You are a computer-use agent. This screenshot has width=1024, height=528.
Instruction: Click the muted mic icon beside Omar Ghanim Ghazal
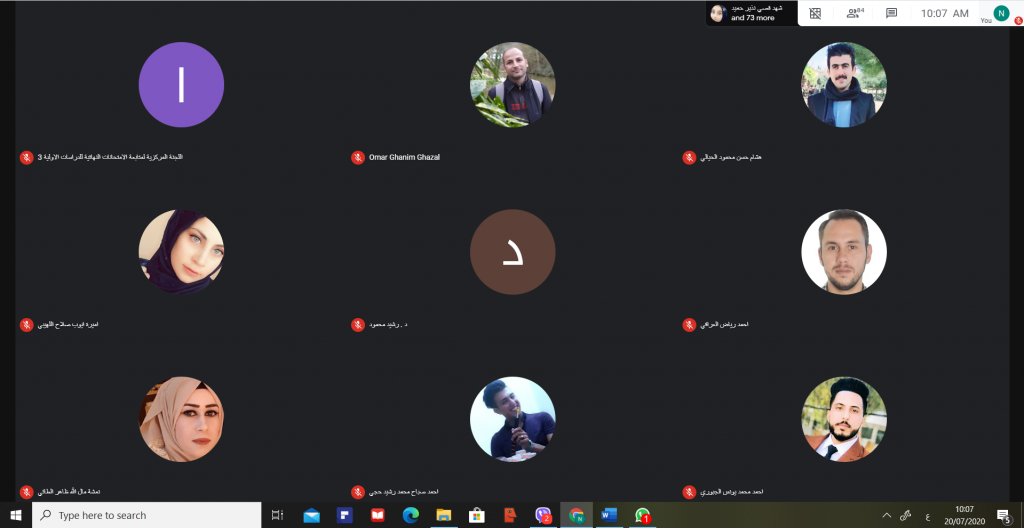point(358,158)
